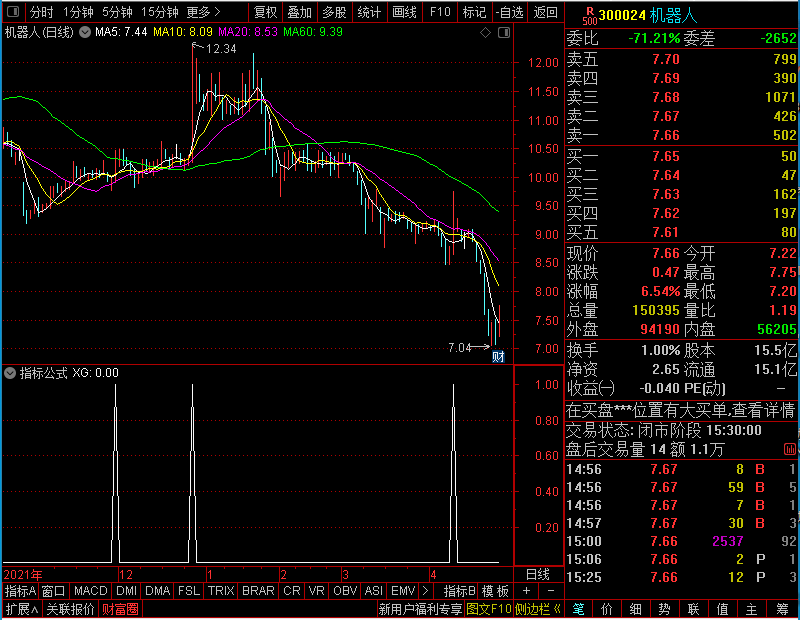This screenshot has width=800, height=620.
Task: Open the 机器人 (日线) indicator dropdown arrow
Action: click(85, 32)
